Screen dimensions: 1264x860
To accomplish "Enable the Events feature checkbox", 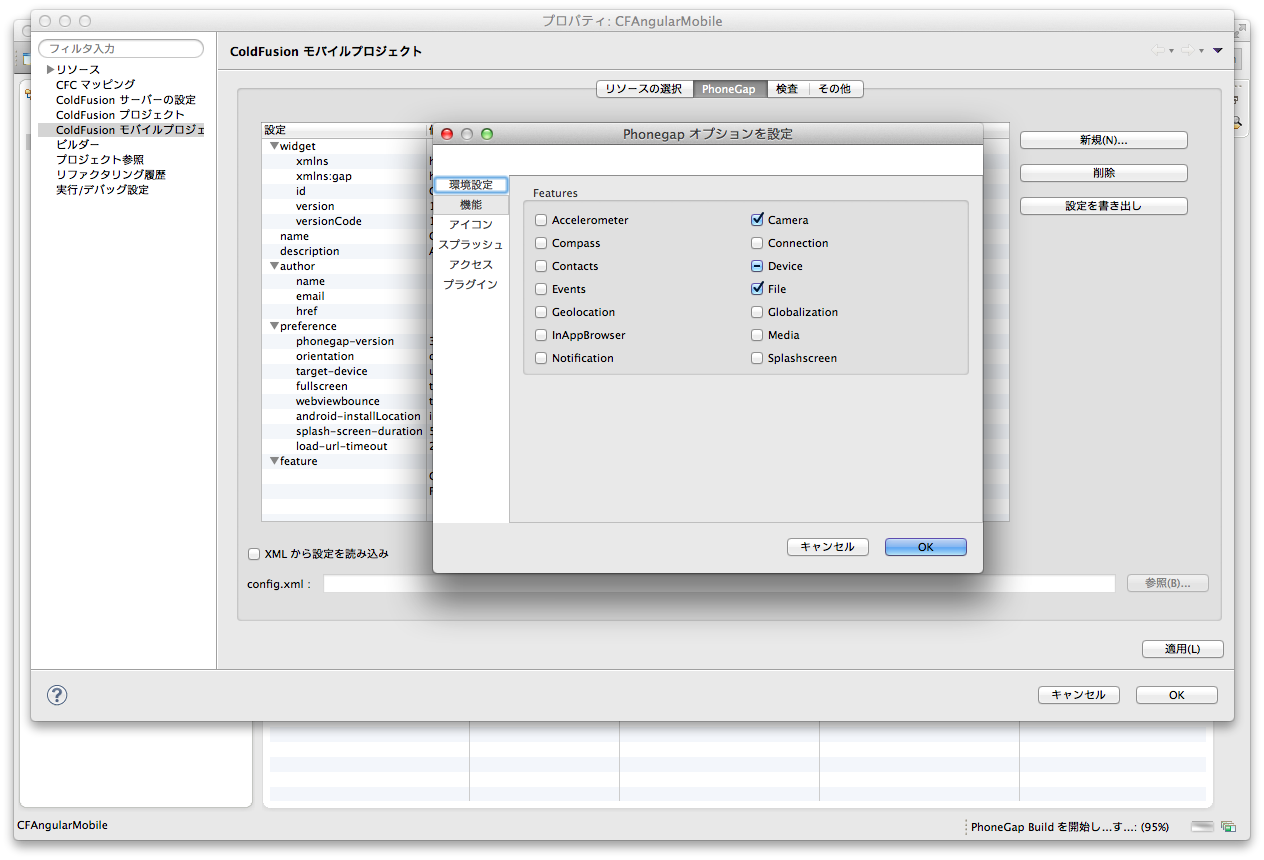I will click(541, 289).
